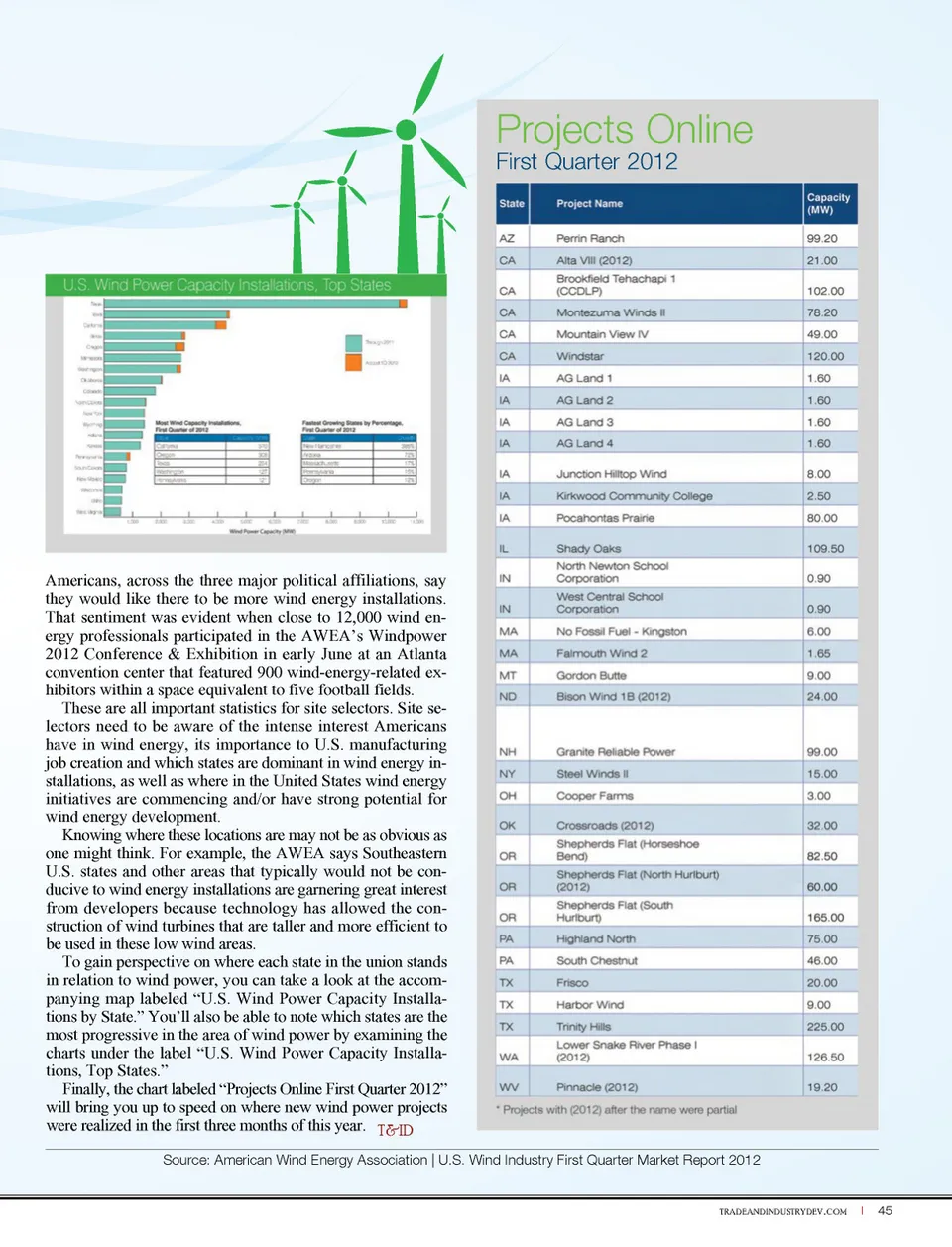The image size is (952, 1247).
Task: Click the teal legend swatch in the chart
Action: pos(353,342)
